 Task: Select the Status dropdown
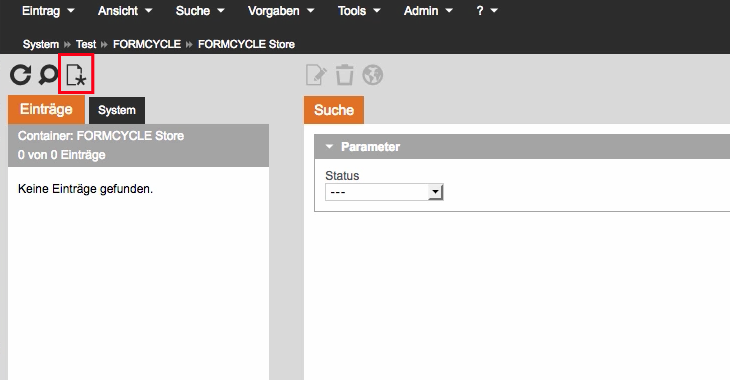click(384, 192)
